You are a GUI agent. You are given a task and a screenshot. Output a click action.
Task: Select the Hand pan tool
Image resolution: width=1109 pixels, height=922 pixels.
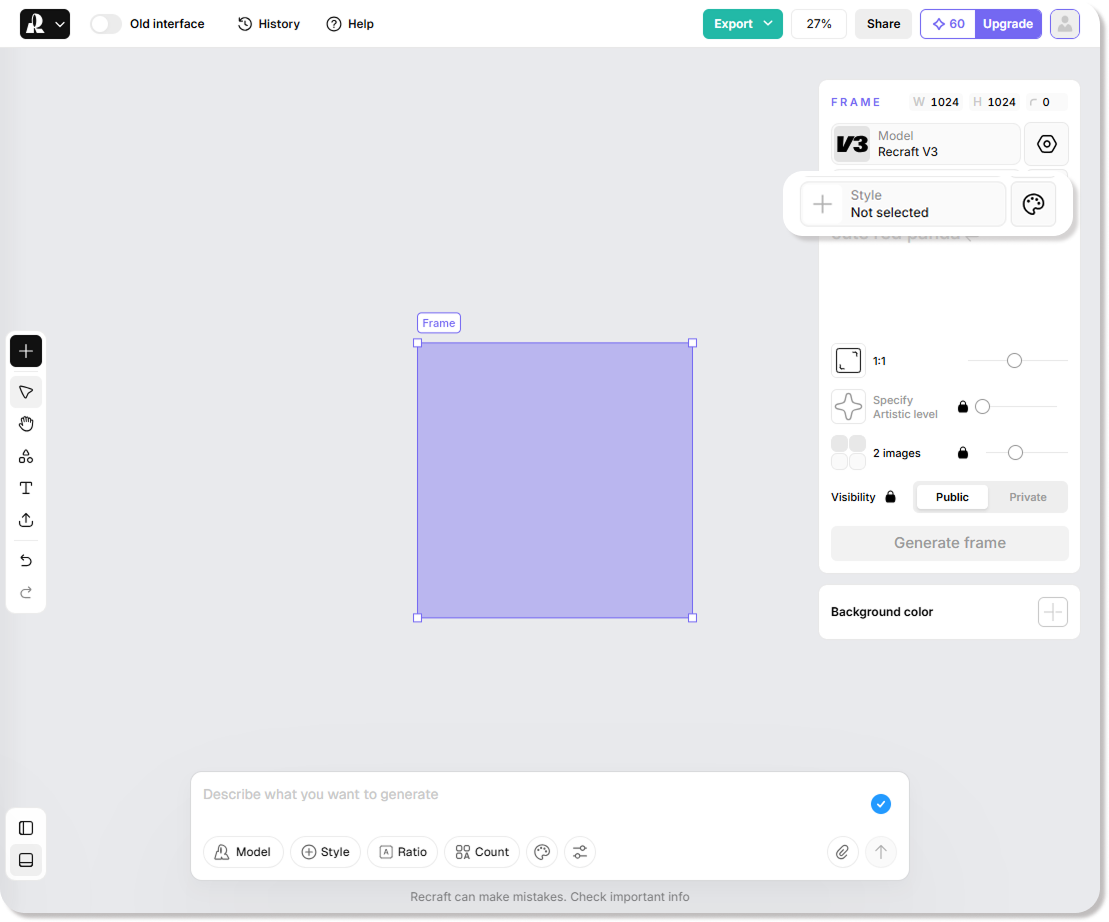tap(26, 424)
